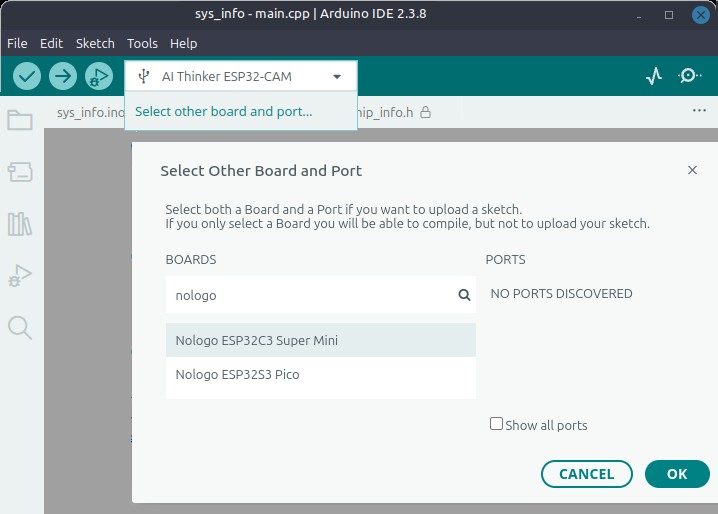Click the USB icon in board selector
Viewport: 718px width, 514px height.
click(x=144, y=76)
